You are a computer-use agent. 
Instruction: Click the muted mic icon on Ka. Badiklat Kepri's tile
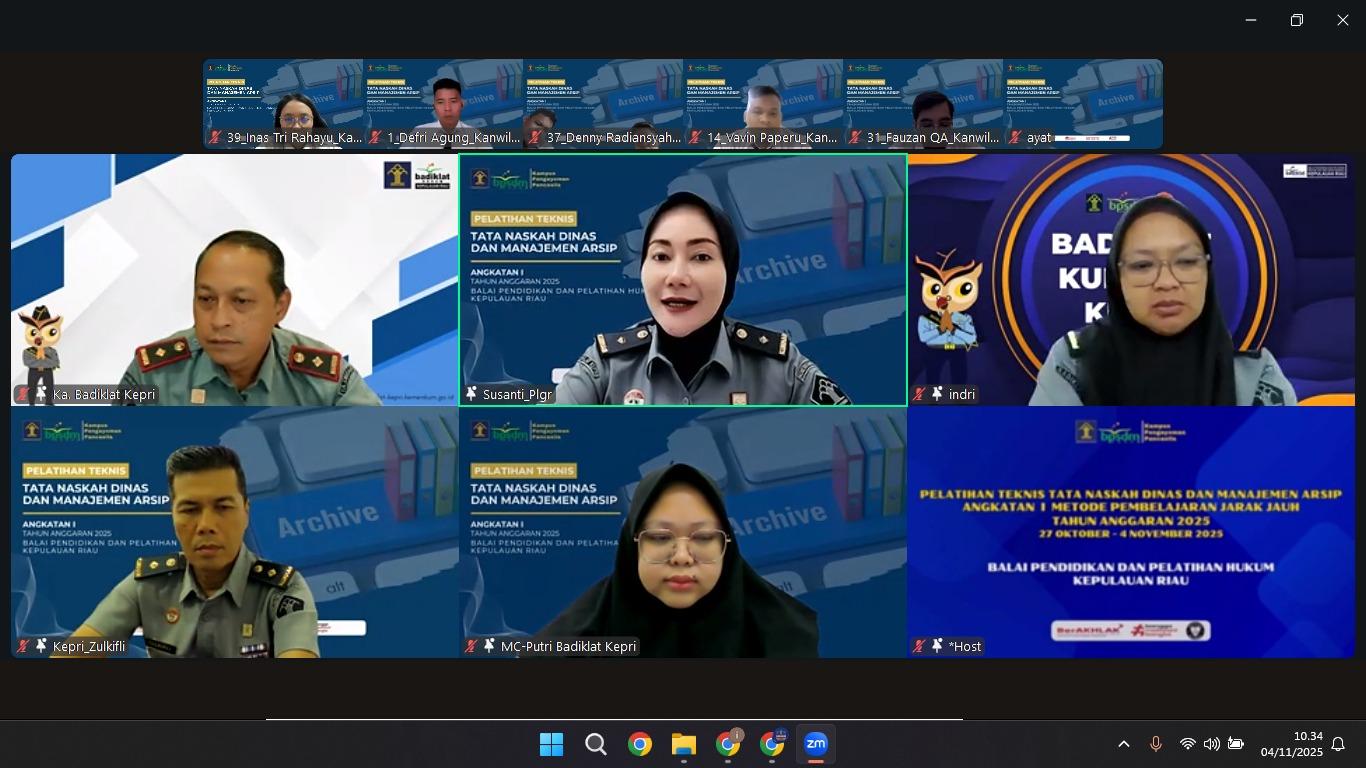(x=22, y=394)
